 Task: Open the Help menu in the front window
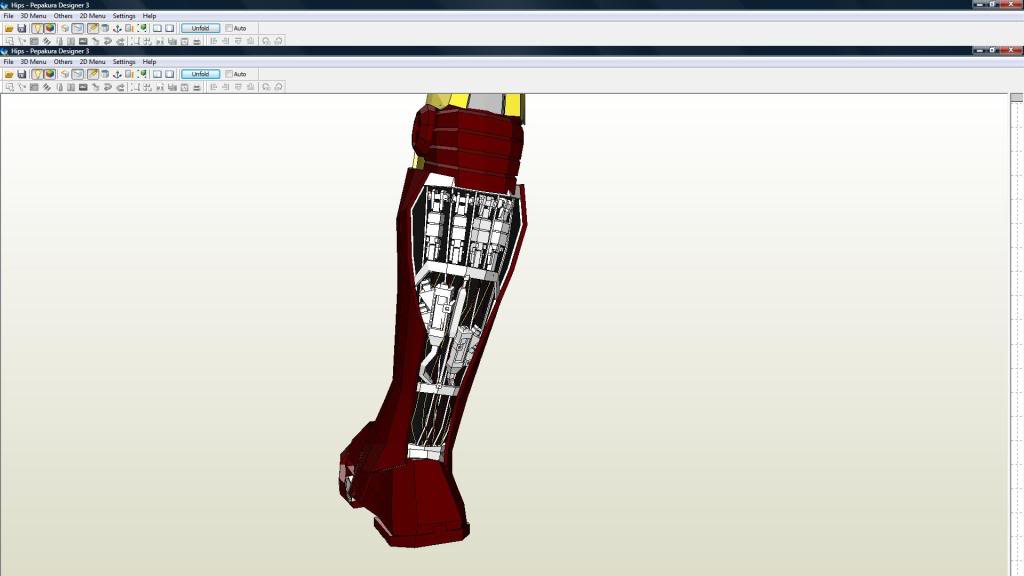coord(150,62)
